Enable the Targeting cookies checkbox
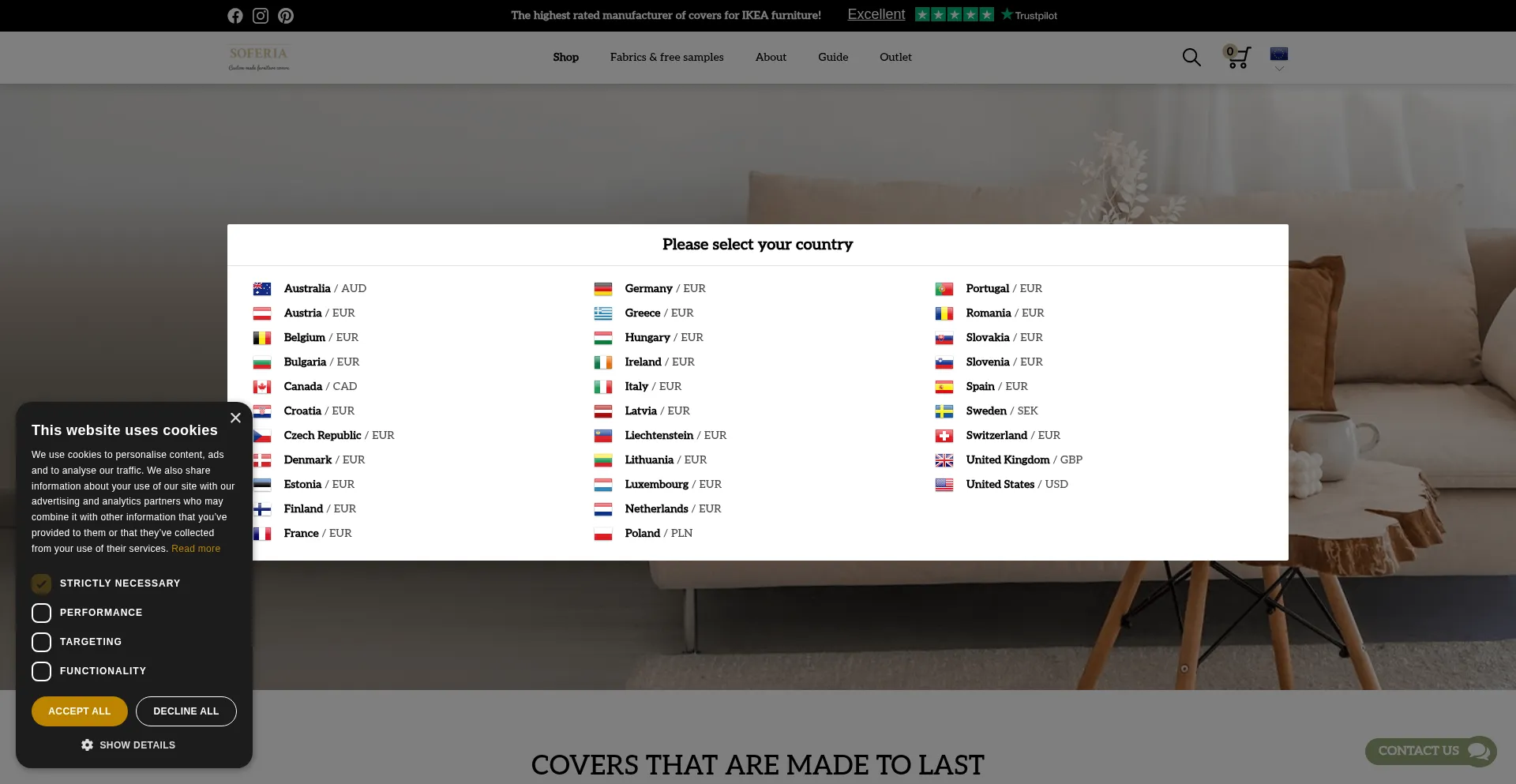The image size is (1516, 784). coord(41,642)
